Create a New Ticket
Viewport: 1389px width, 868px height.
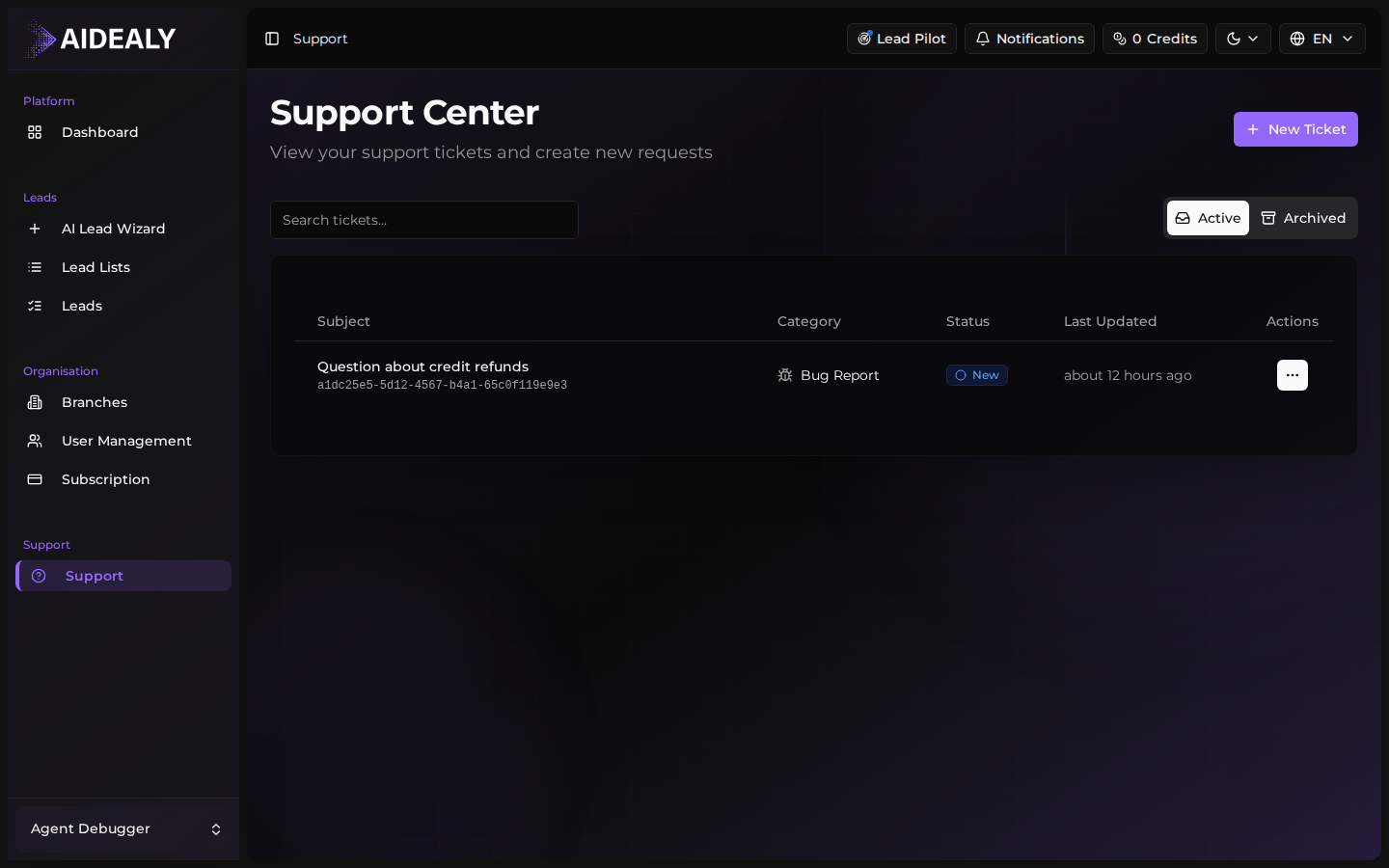click(x=1295, y=129)
